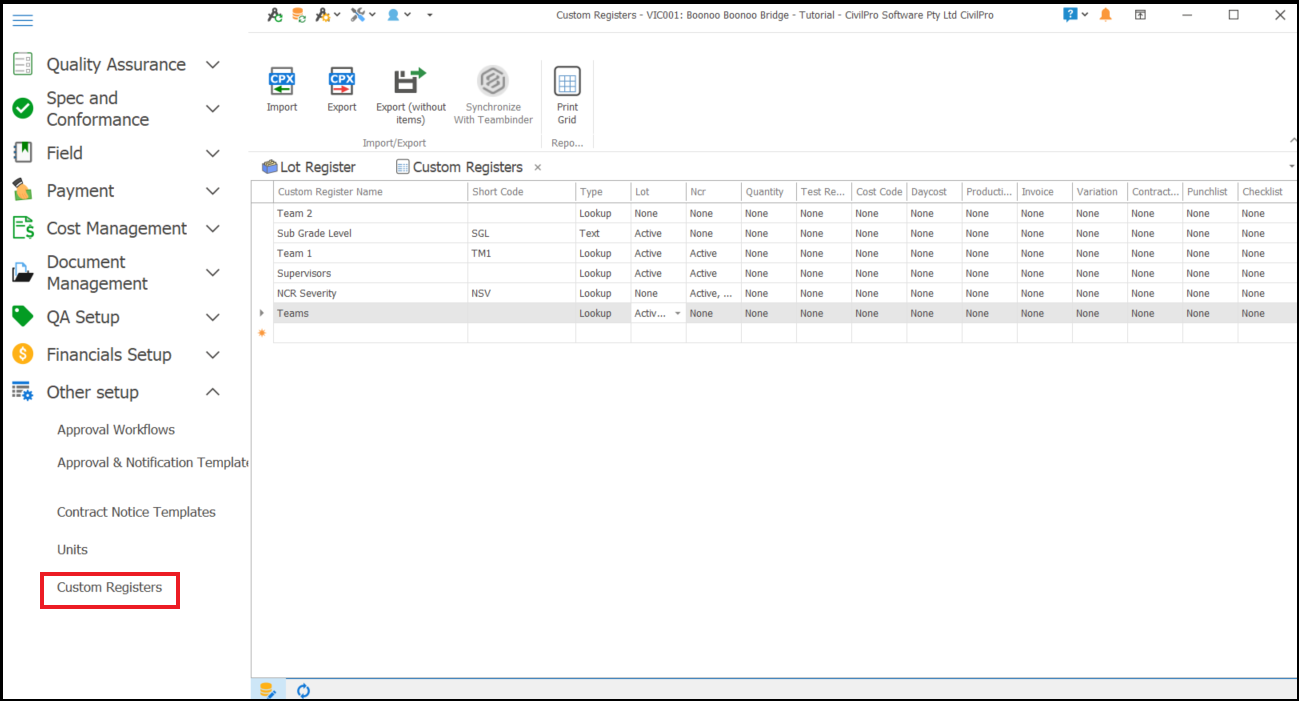Click the empty new row name cell

(370, 333)
